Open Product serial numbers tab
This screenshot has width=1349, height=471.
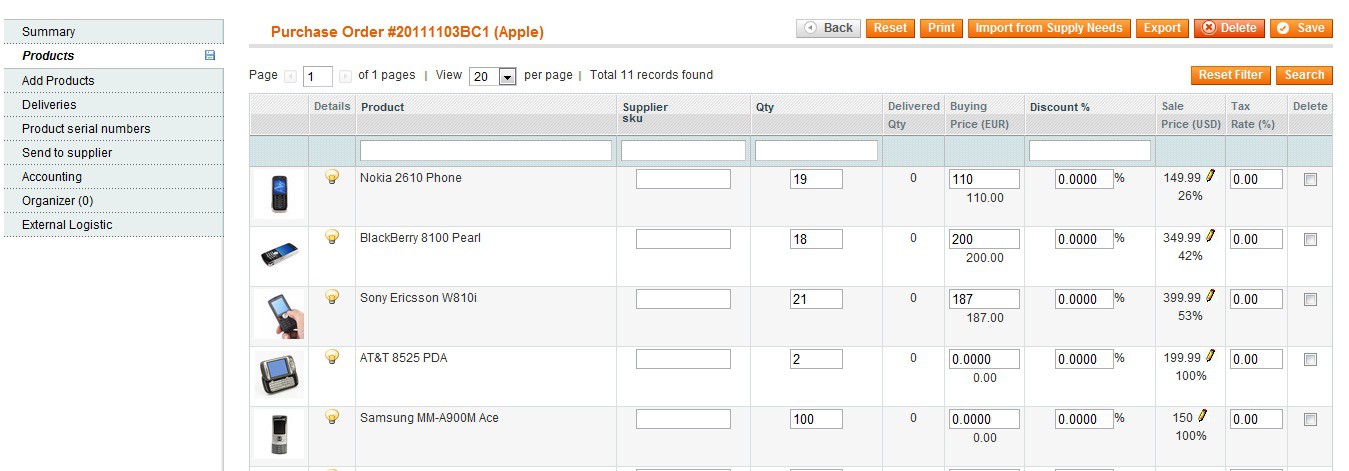[112, 128]
